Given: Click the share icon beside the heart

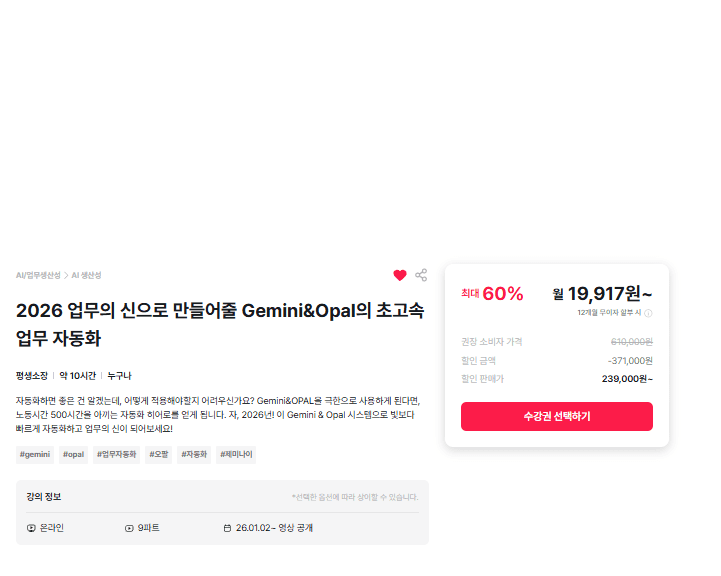Looking at the screenshot, I should [421, 275].
